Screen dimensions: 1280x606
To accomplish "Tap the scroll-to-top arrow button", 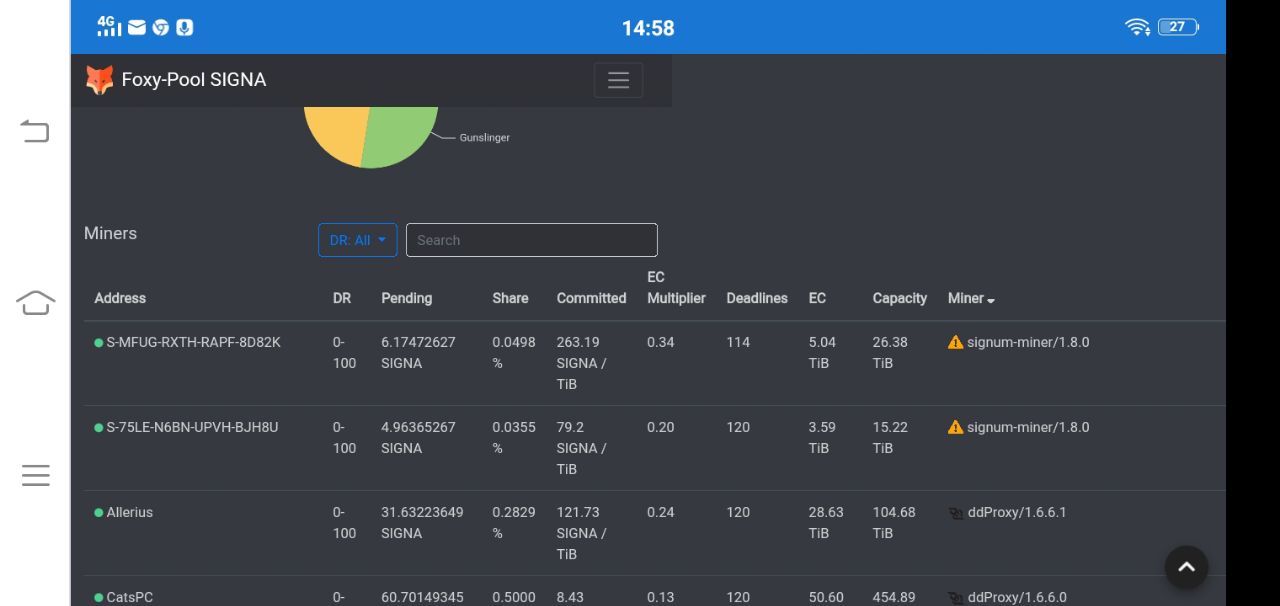I will [x=1186, y=567].
